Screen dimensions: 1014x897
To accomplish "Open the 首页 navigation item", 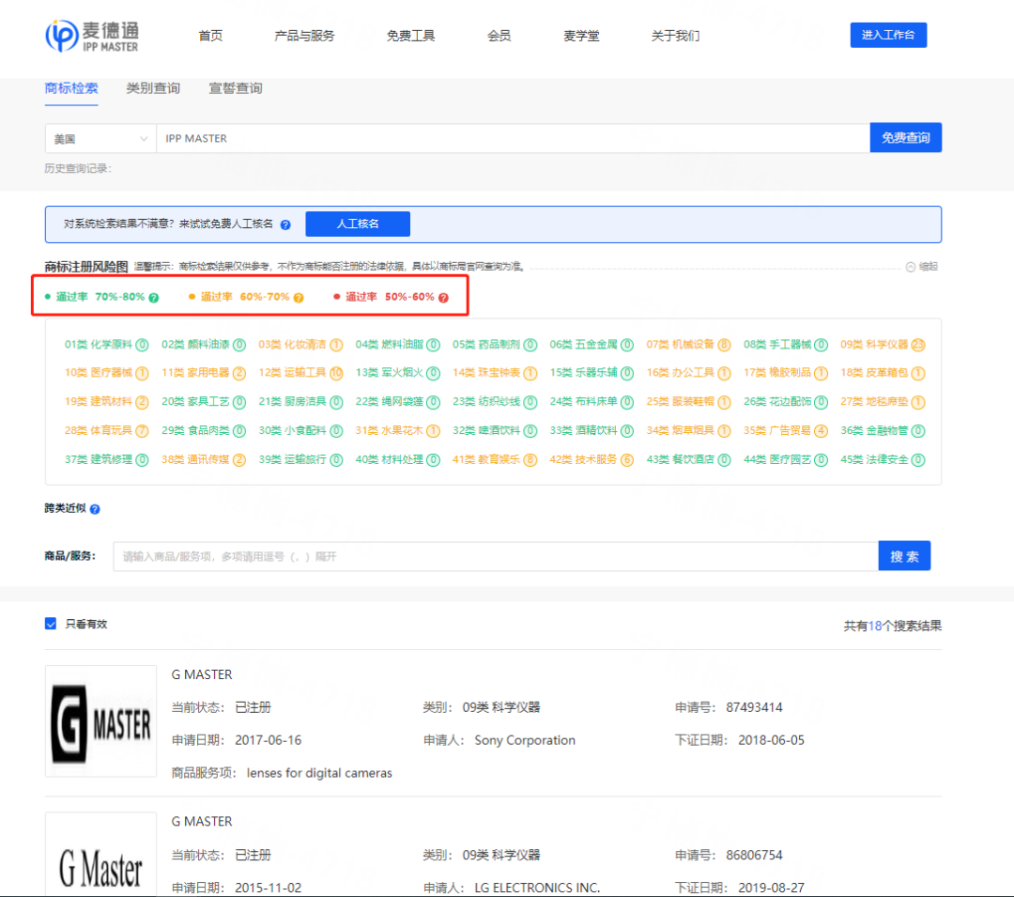I will pos(211,36).
